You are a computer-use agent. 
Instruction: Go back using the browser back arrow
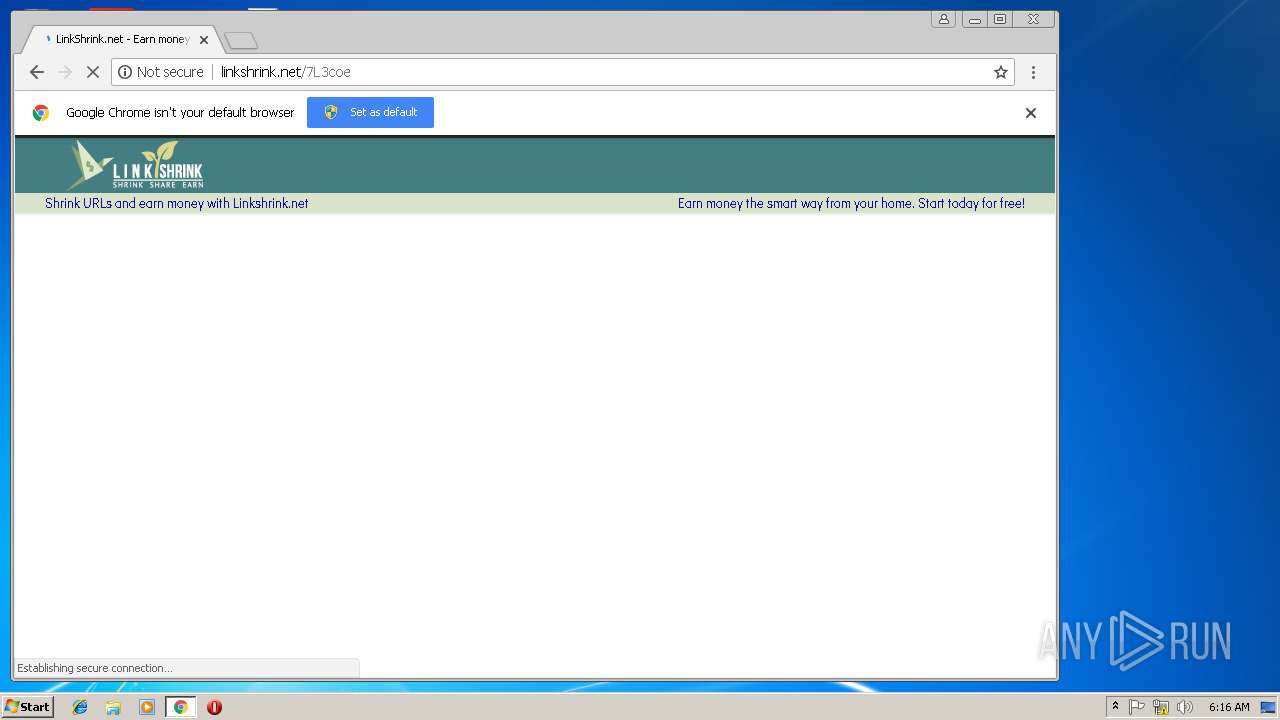click(x=37, y=72)
